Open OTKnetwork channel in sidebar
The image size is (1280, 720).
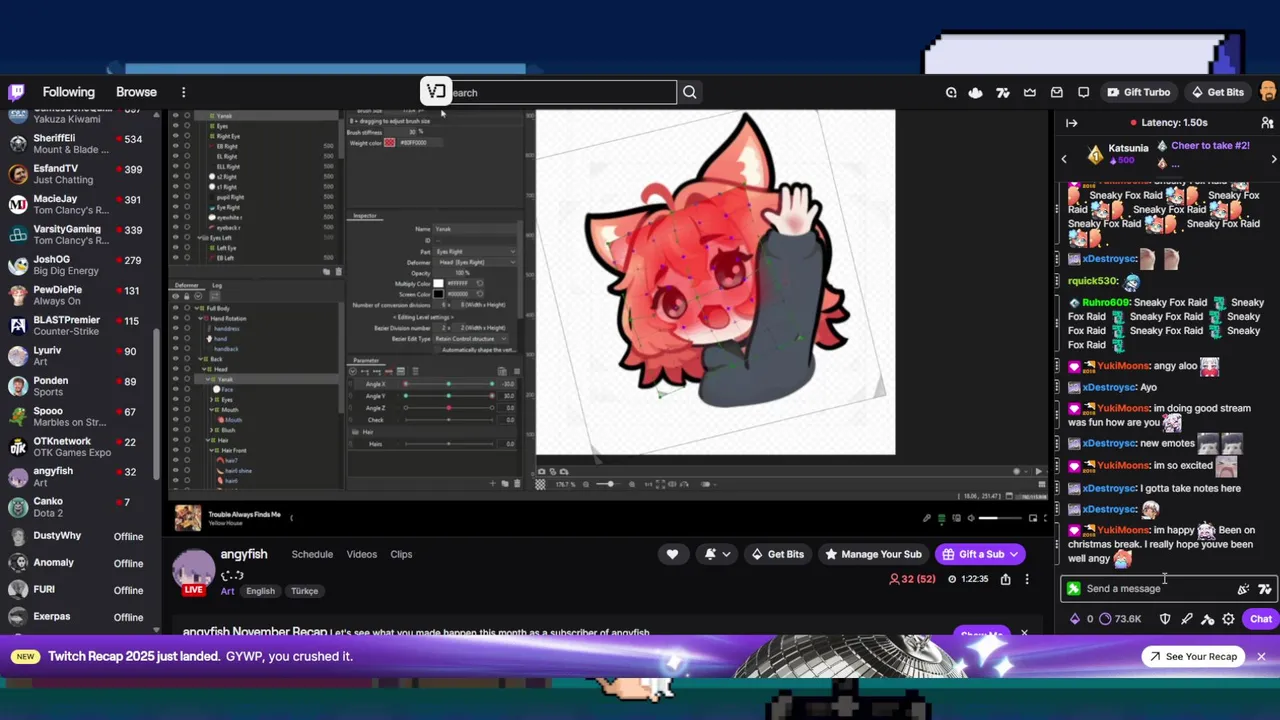(x=79, y=446)
